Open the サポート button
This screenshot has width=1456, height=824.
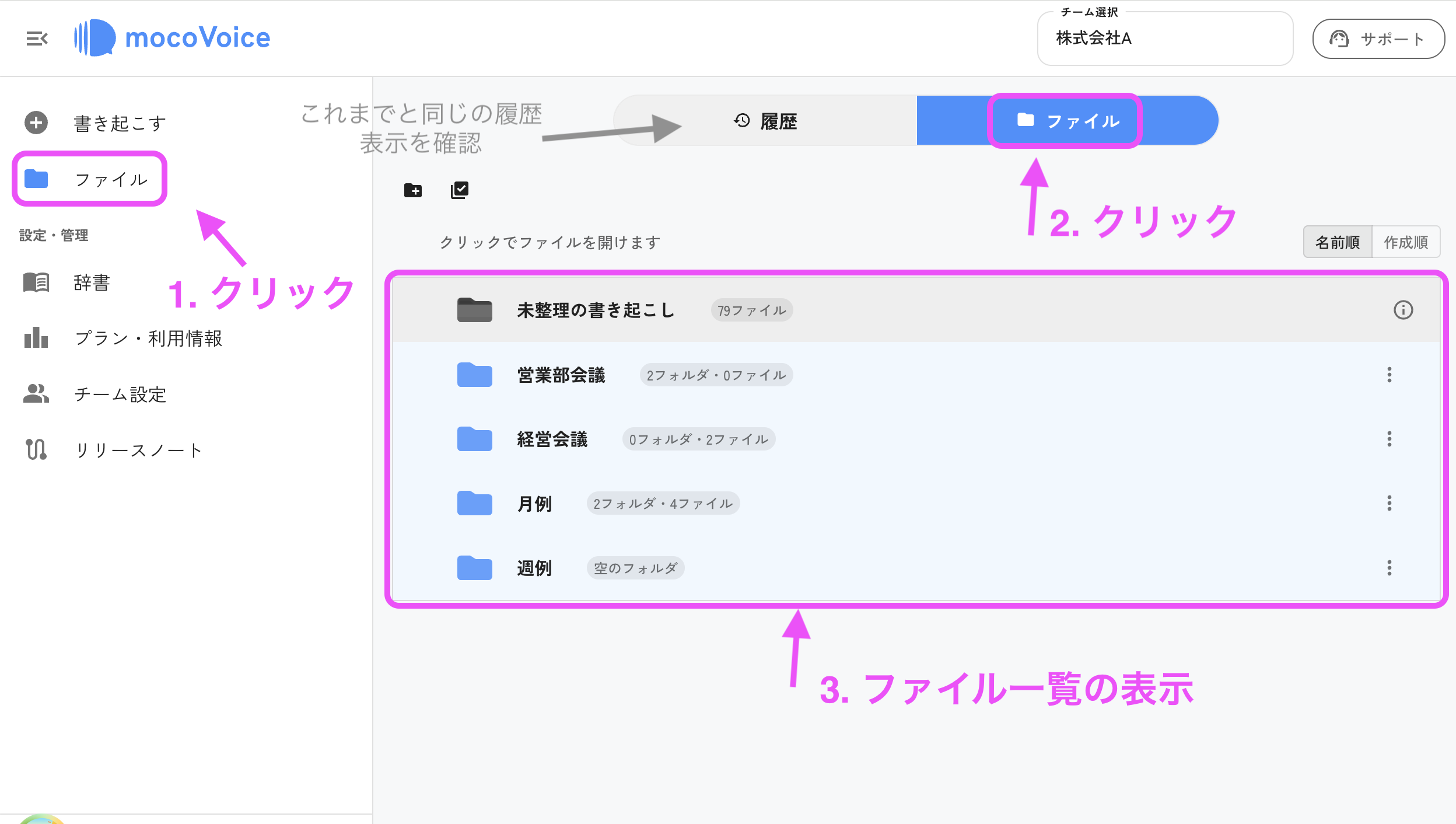(1378, 39)
